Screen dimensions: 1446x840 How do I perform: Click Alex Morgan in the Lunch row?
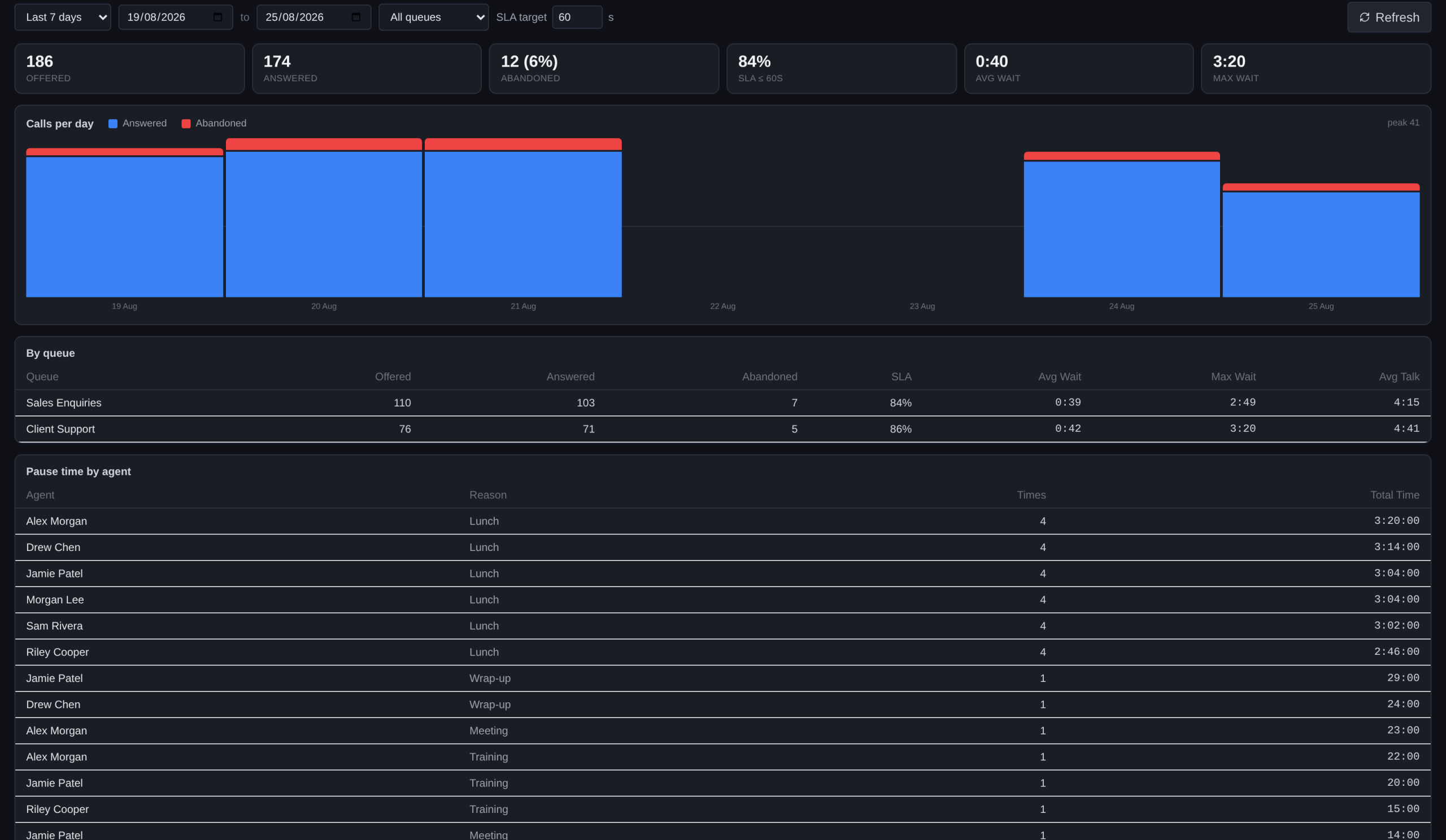[56, 521]
